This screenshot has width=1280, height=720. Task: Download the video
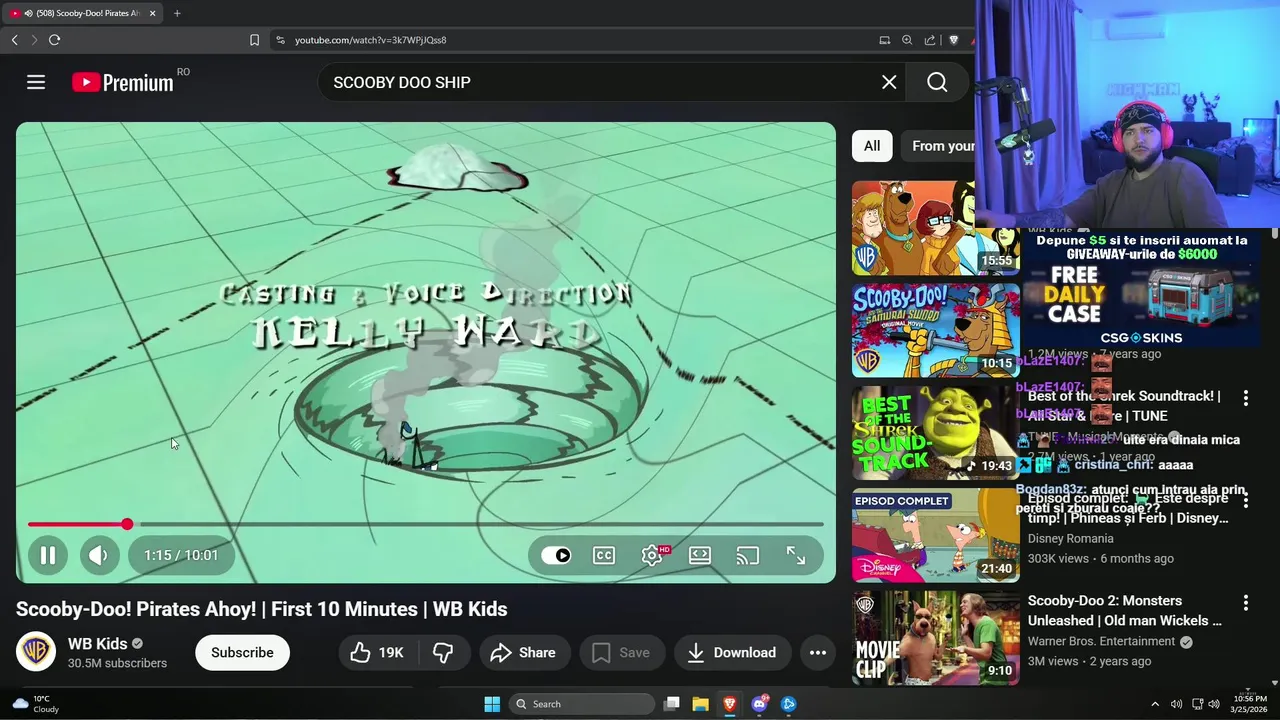pos(732,652)
